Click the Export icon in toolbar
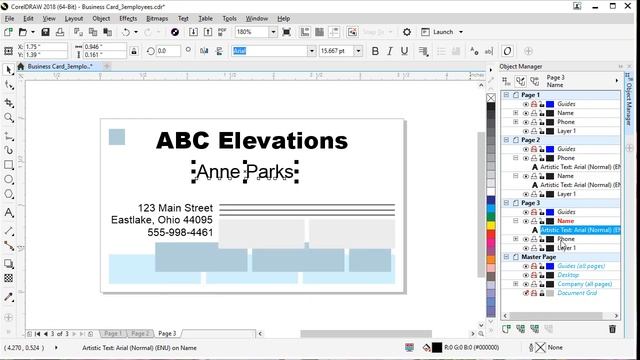 [208, 32]
